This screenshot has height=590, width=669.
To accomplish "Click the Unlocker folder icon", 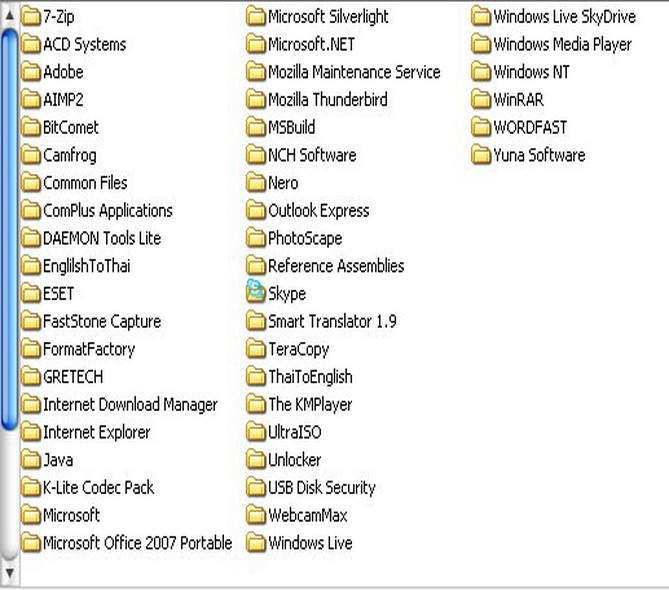I will [x=256, y=460].
